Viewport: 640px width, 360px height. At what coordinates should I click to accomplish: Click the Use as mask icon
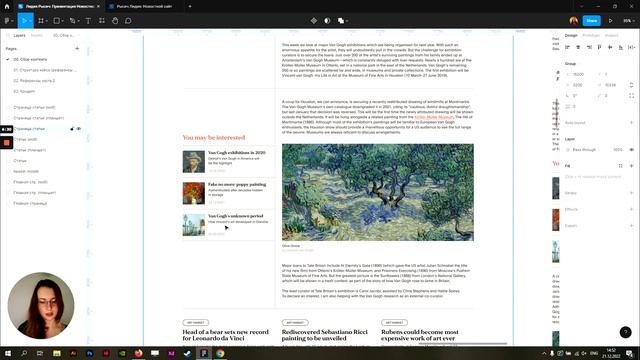coord(327,21)
